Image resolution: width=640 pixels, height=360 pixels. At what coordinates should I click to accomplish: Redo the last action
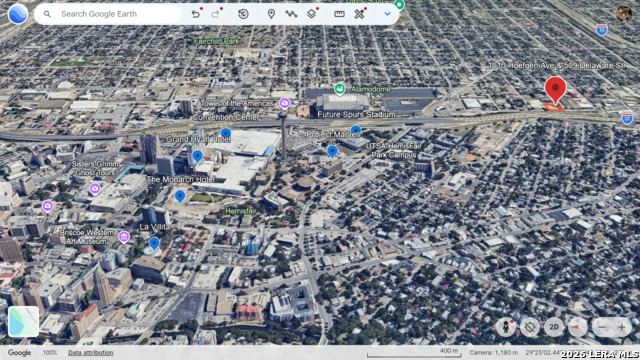point(216,14)
